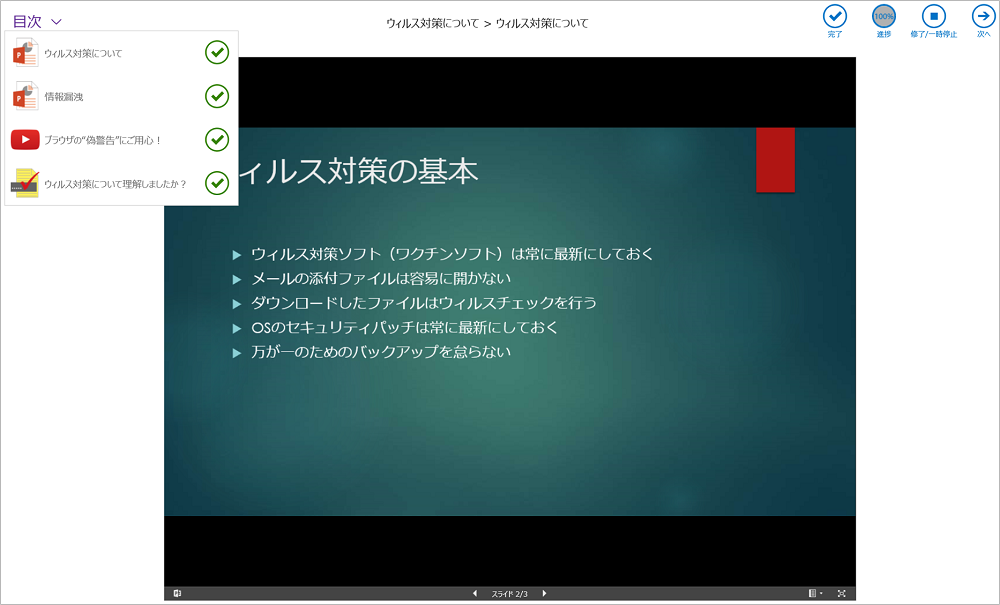Viewport: 1000px width, 605px height.
Task: Open the ウィルス対策について理解しましたか？ quiz entry
Action: click(x=115, y=184)
